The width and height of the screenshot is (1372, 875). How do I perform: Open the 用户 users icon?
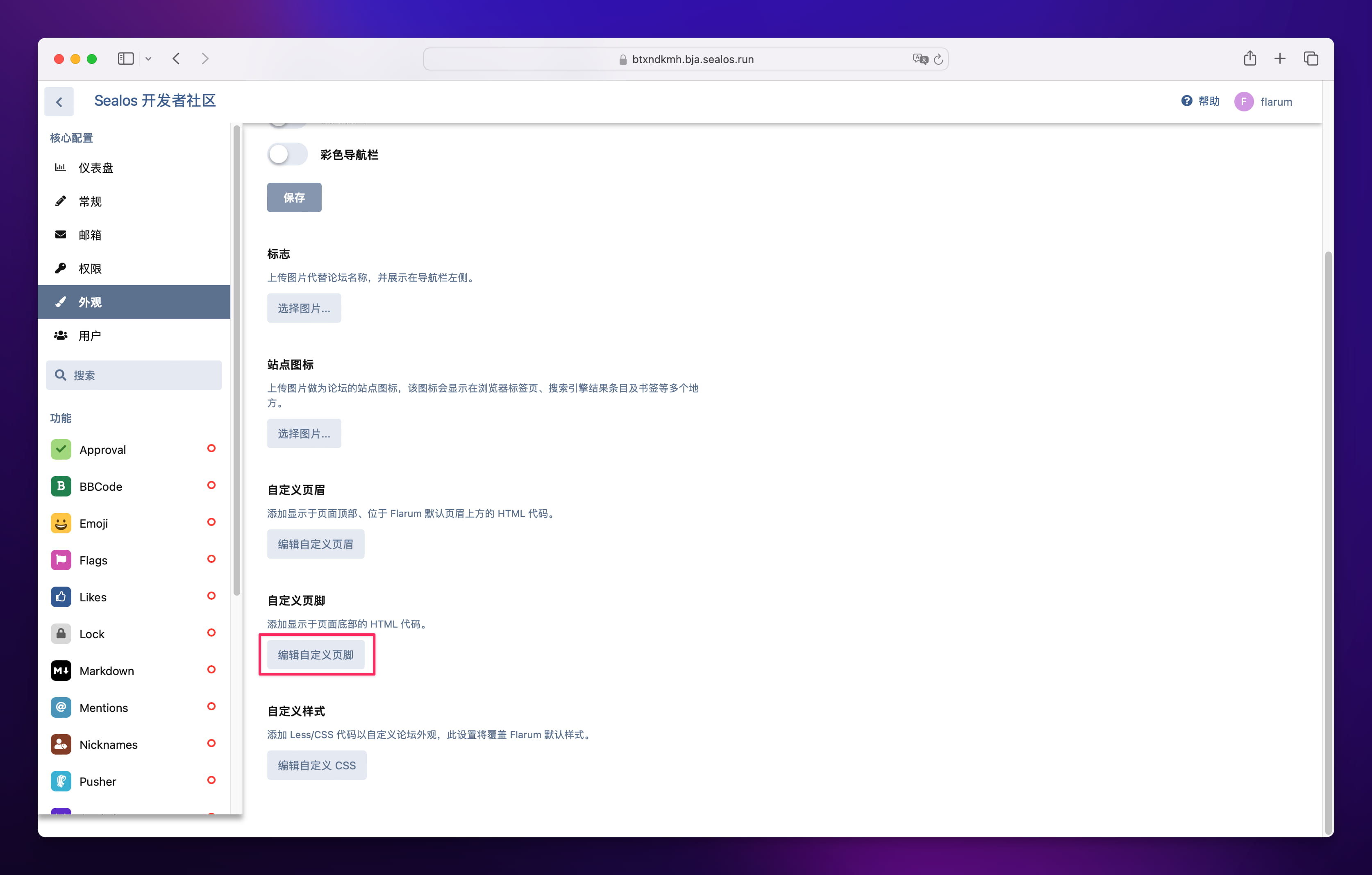61,335
